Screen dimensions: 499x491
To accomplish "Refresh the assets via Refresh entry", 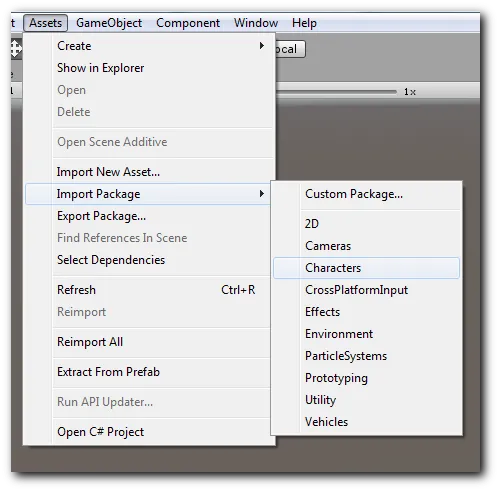I will point(148,290).
